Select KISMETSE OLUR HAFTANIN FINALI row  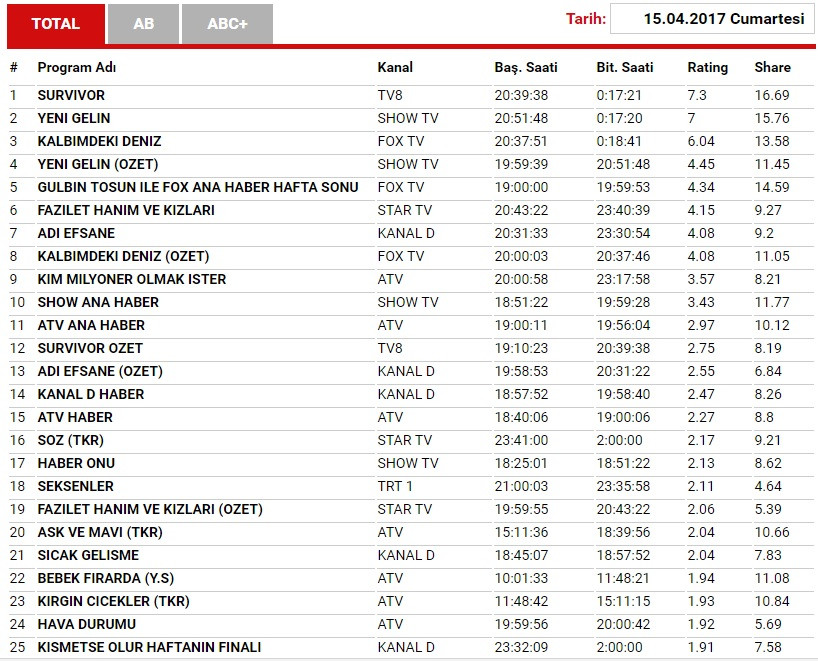(149, 648)
